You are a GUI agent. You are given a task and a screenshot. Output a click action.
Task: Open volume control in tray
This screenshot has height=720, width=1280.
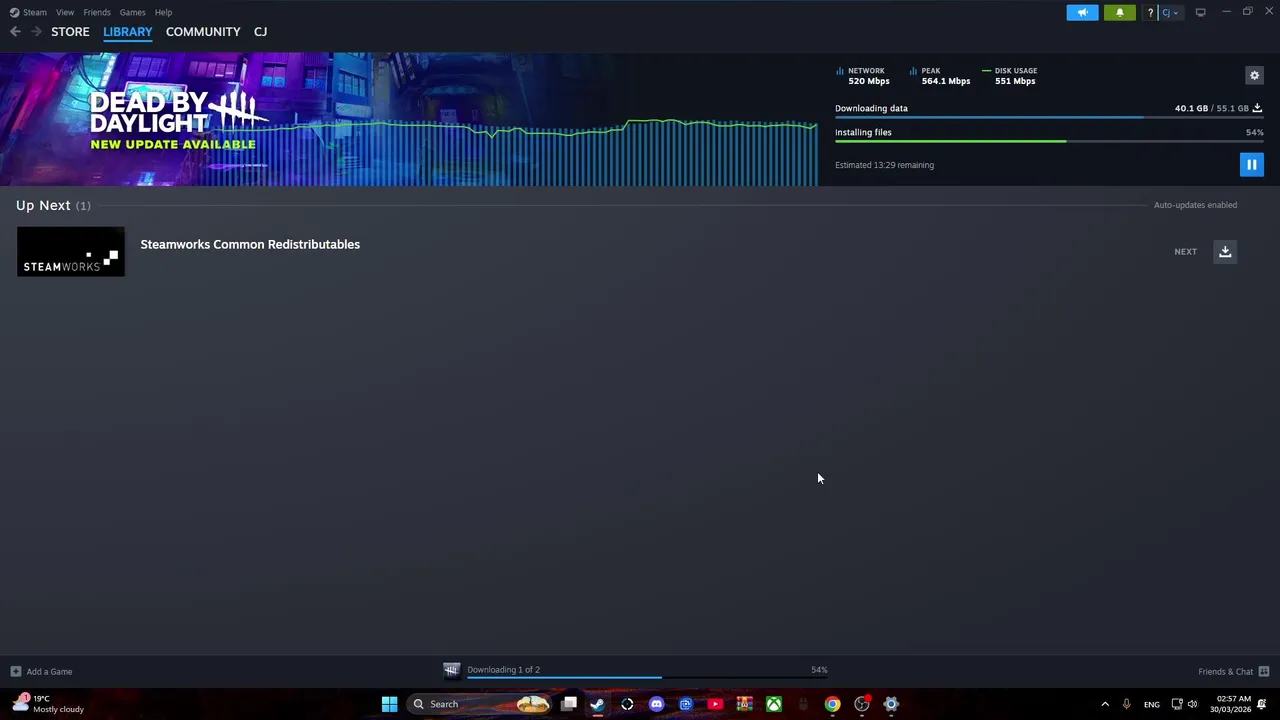[1192, 704]
